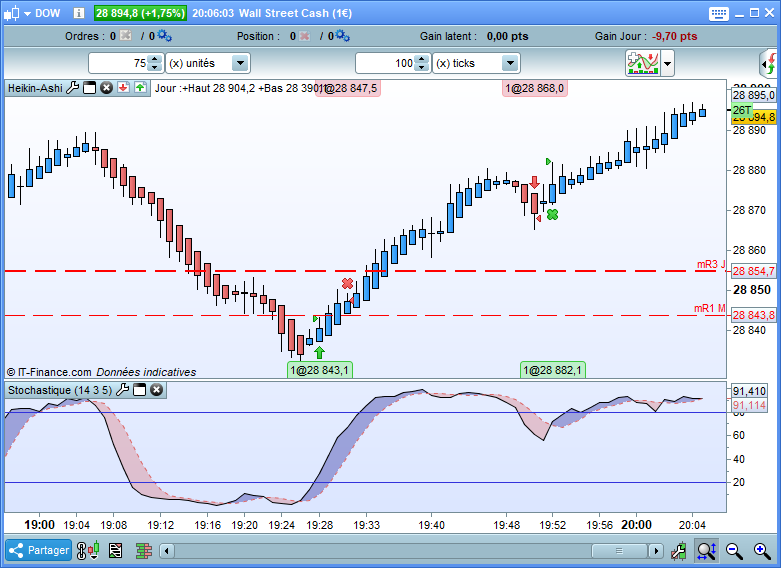Open automatic orders gears icon beside Ordres
This screenshot has width=781, height=568.
164,36
